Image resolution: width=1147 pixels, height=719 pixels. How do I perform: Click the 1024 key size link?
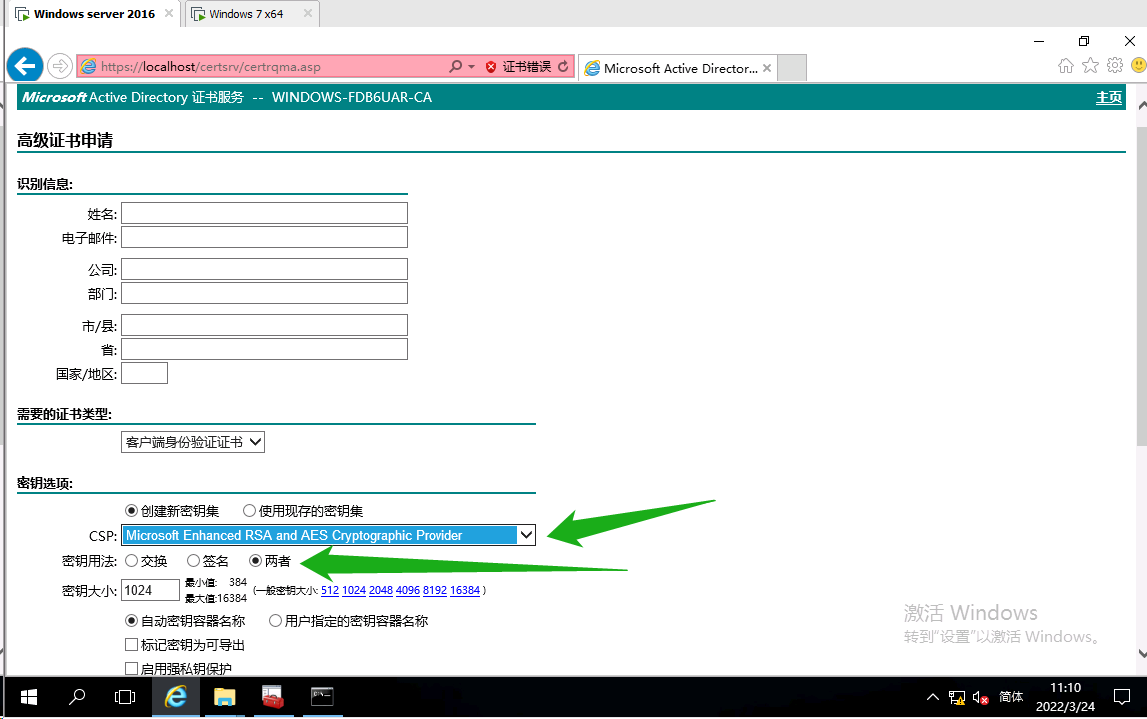[x=354, y=590]
